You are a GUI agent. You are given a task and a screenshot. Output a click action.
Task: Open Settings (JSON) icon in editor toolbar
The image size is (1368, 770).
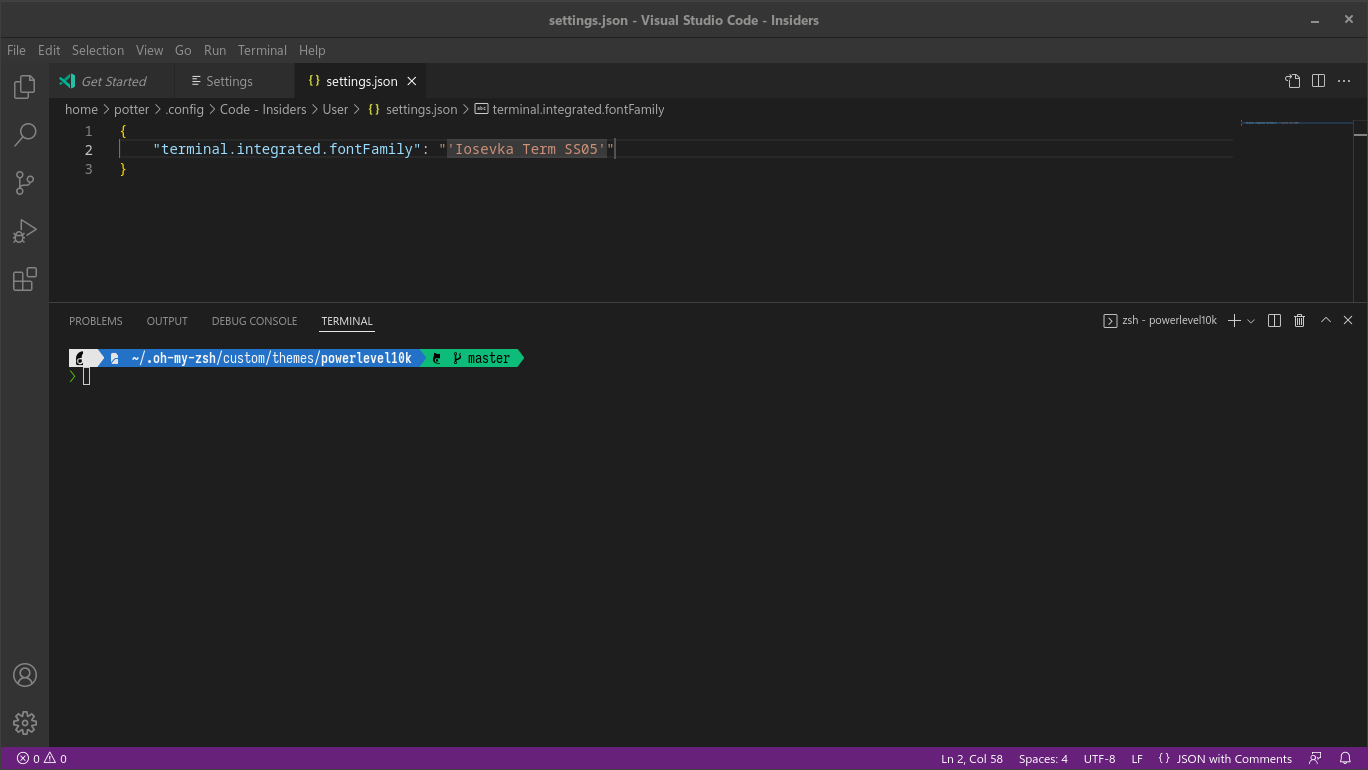pyautogui.click(x=1292, y=81)
